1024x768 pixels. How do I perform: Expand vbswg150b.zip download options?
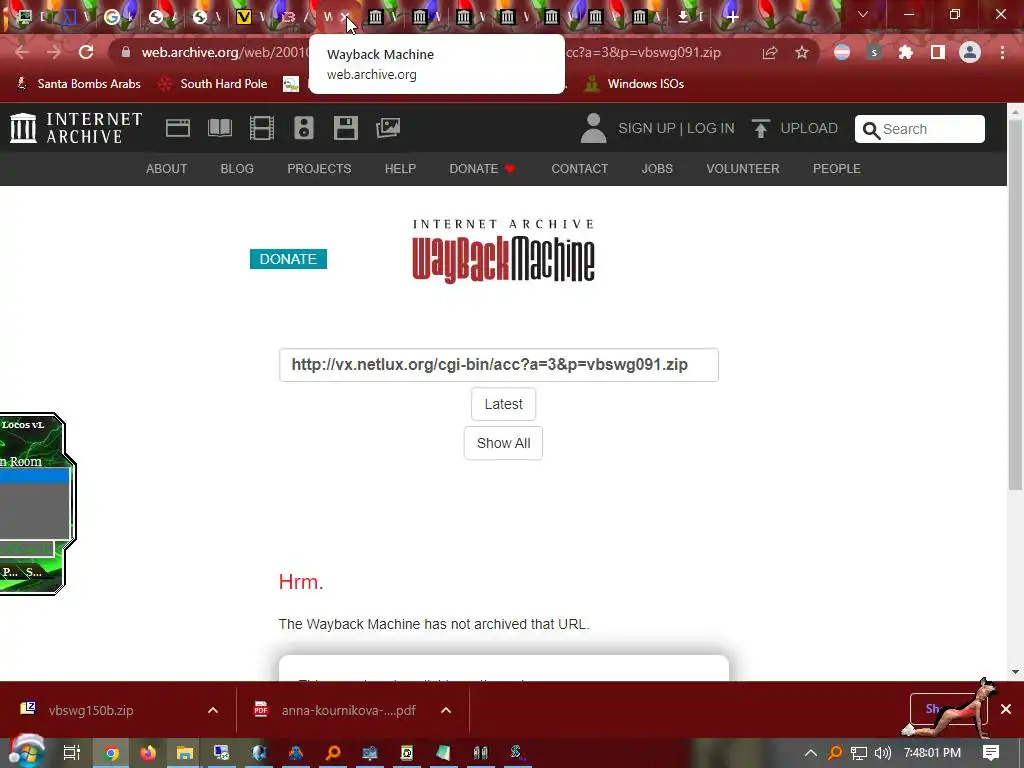213,710
